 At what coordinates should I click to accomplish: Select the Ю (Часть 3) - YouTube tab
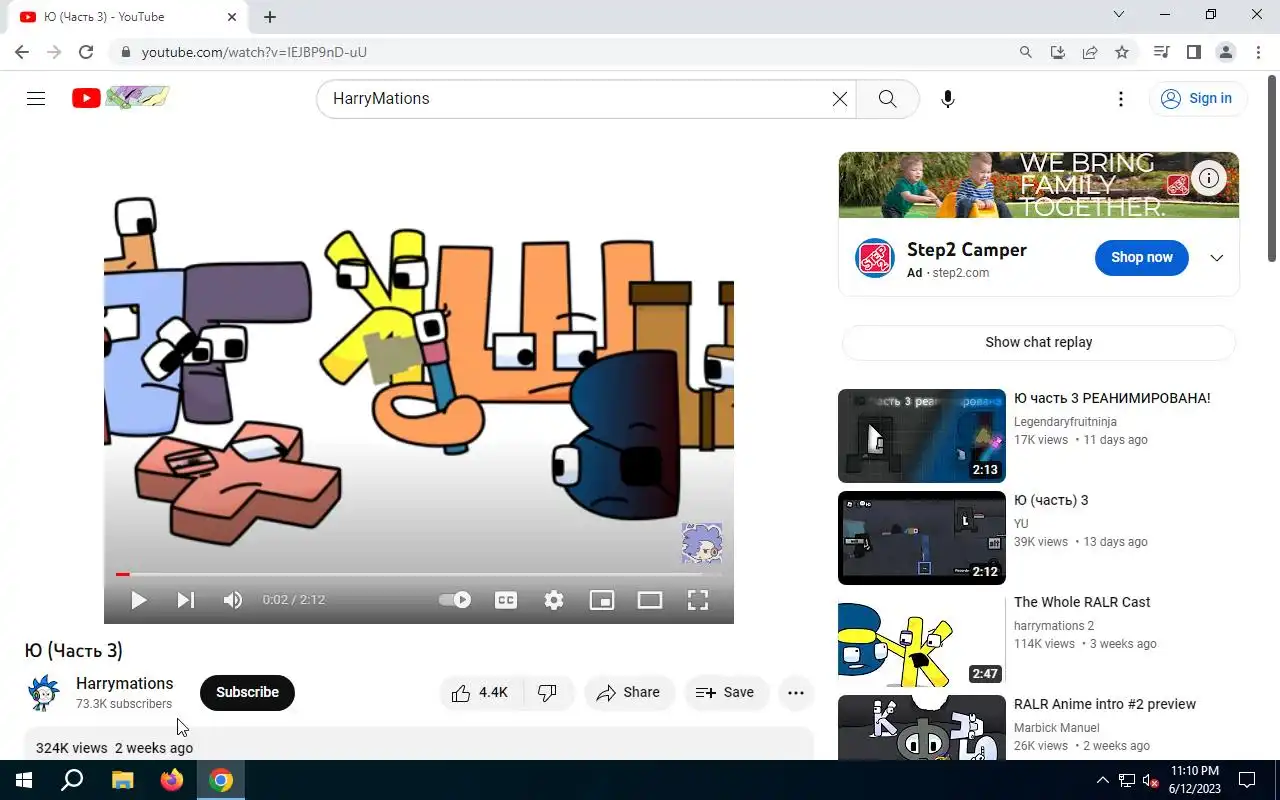(128, 17)
